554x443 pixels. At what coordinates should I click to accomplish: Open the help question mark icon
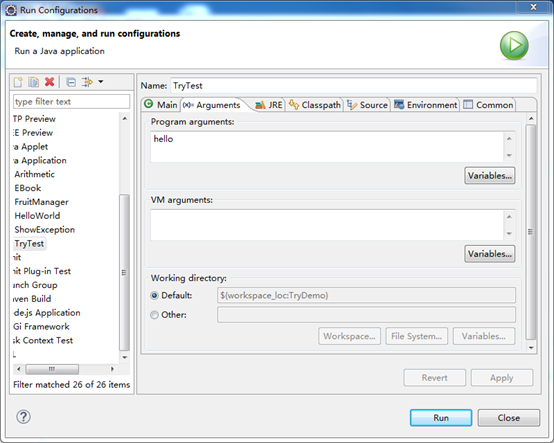click(x=23, y=417)
